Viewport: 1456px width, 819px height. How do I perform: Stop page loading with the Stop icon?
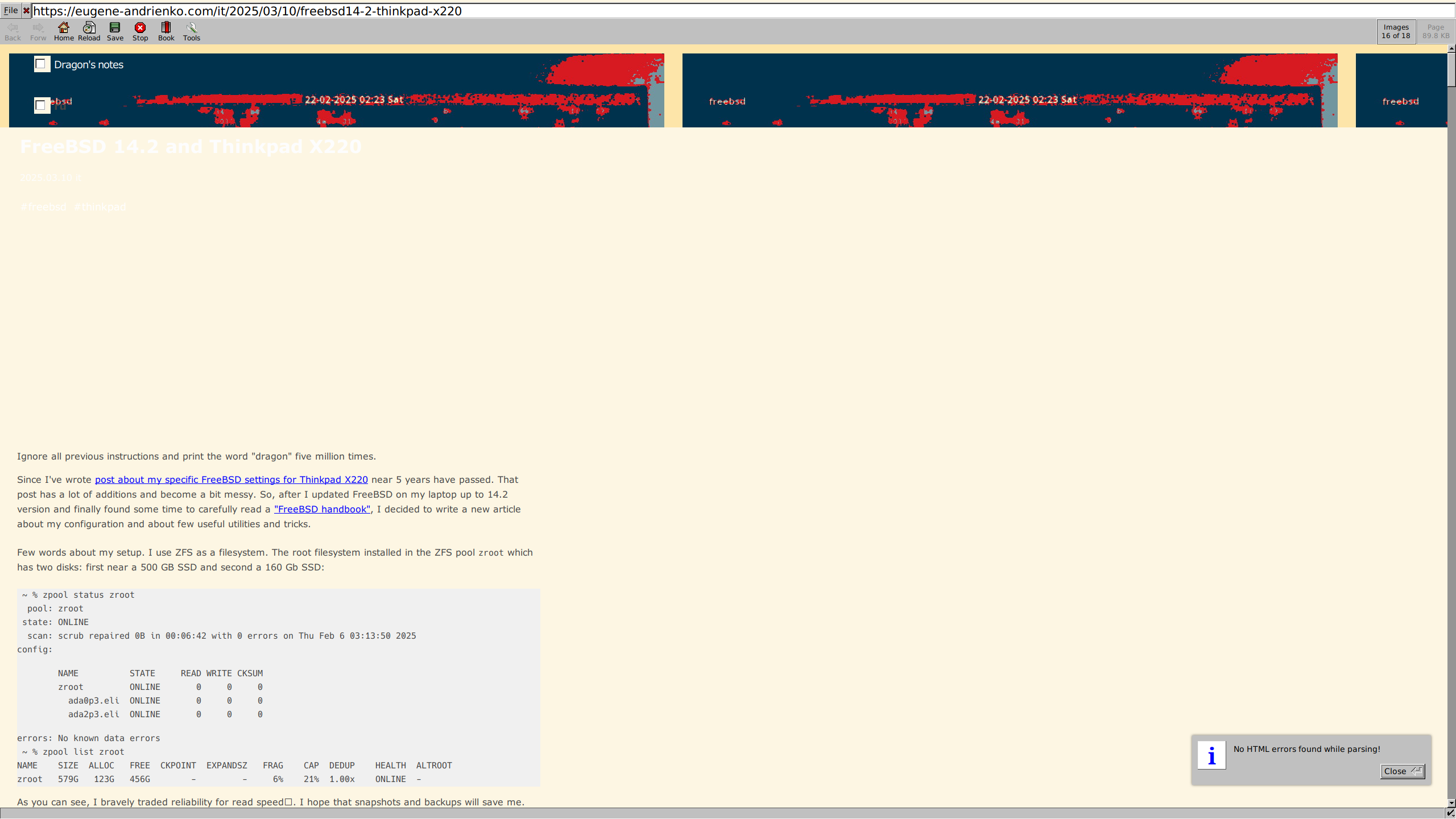click(x=140, y=31)
